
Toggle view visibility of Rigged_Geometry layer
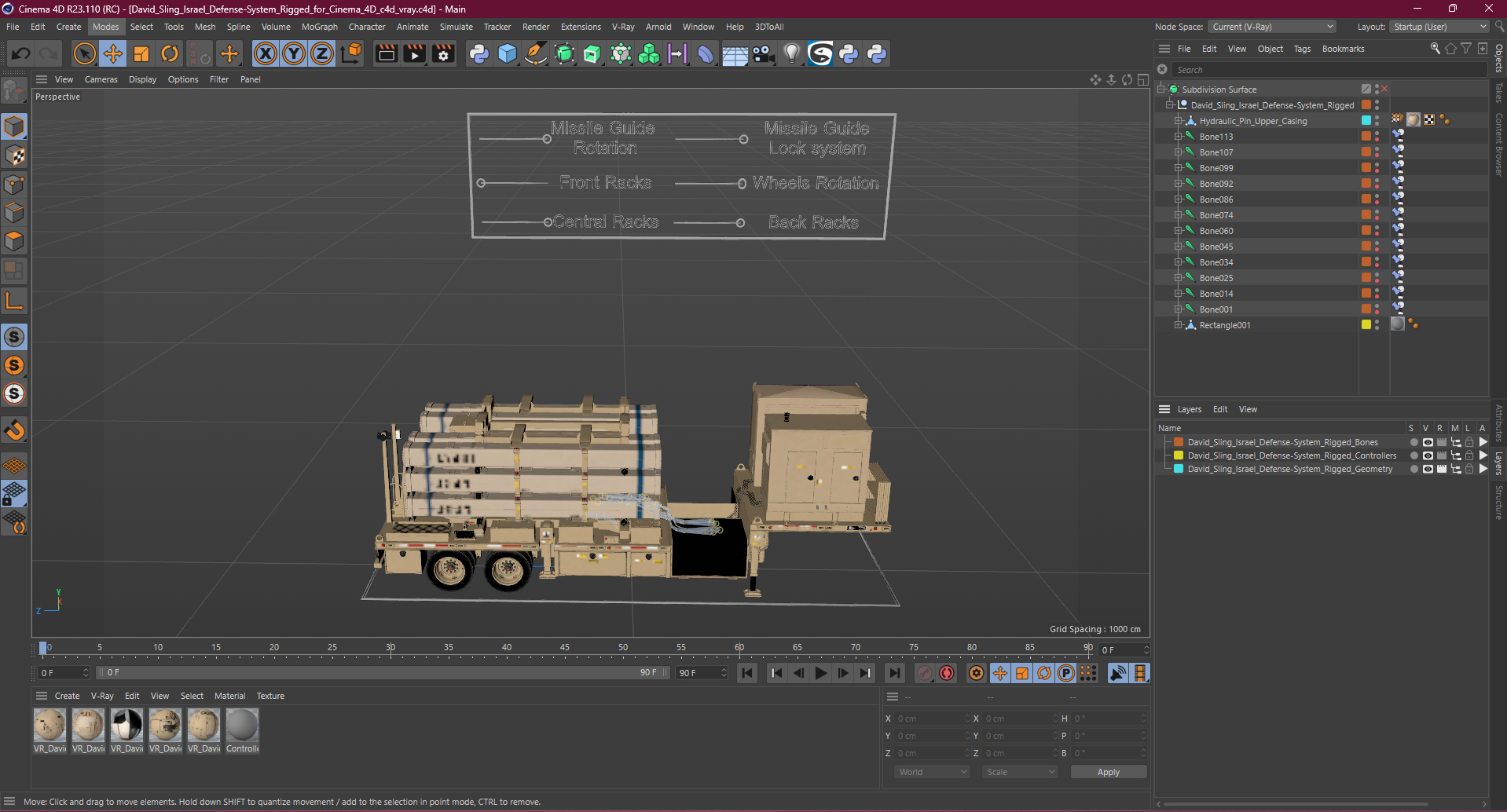pyautogui.click(x=1428, y=469)
